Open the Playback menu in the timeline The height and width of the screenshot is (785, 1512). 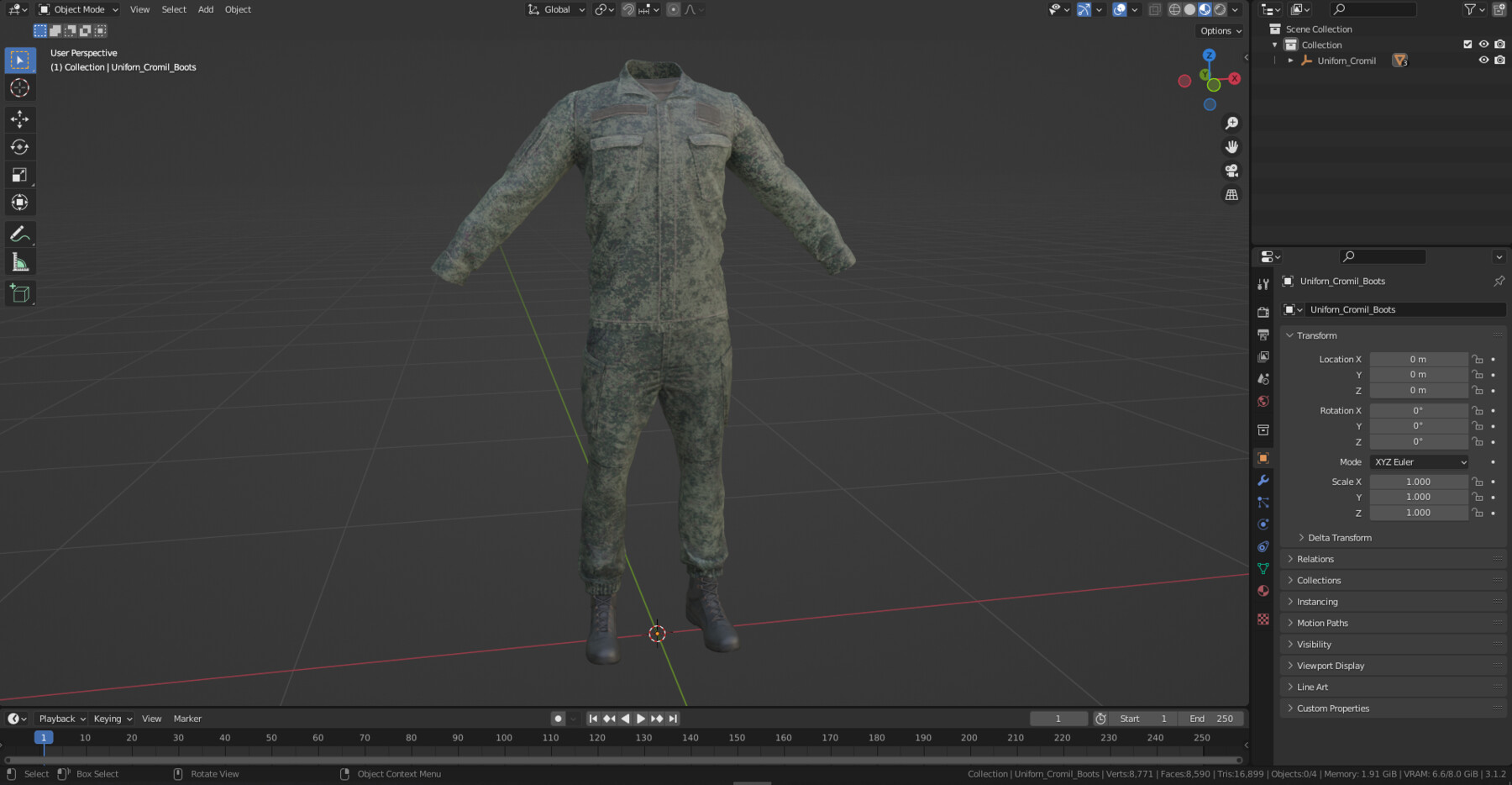click(59, 719)
